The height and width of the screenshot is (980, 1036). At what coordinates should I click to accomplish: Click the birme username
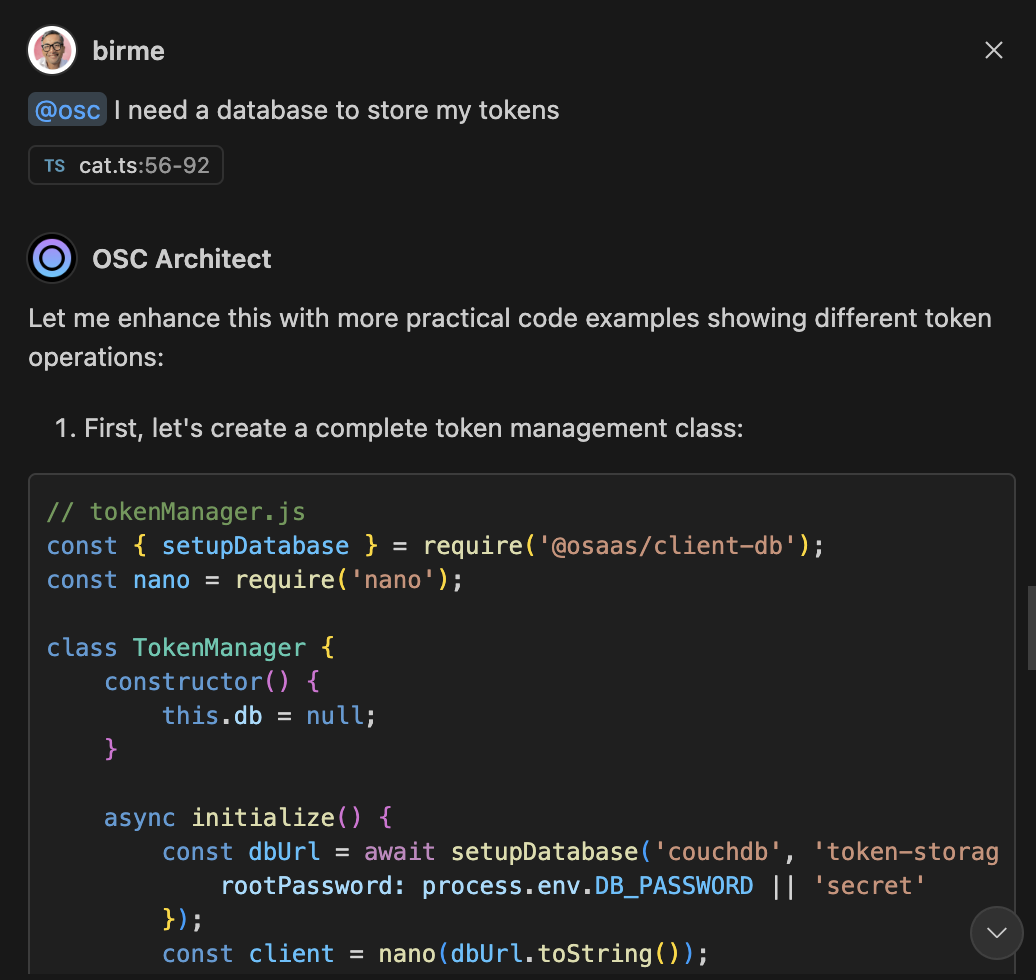pyautogui.click(x=128, y=51)
